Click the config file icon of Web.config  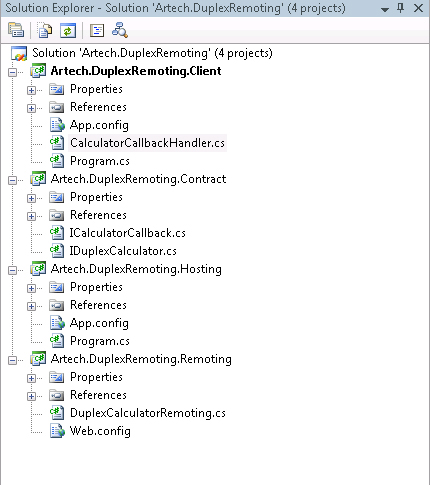57,431
